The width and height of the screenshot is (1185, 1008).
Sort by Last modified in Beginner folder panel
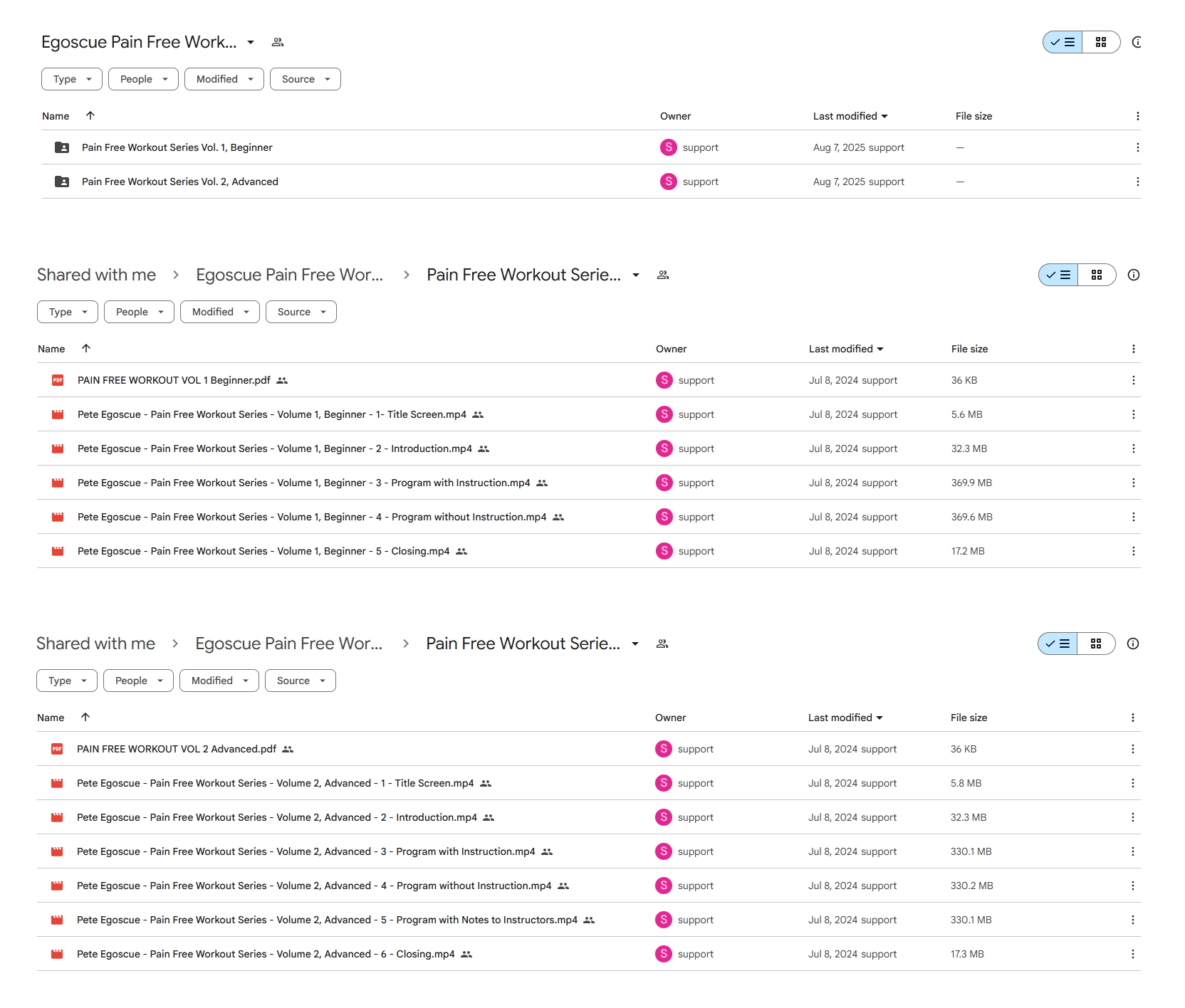point(846,349)
